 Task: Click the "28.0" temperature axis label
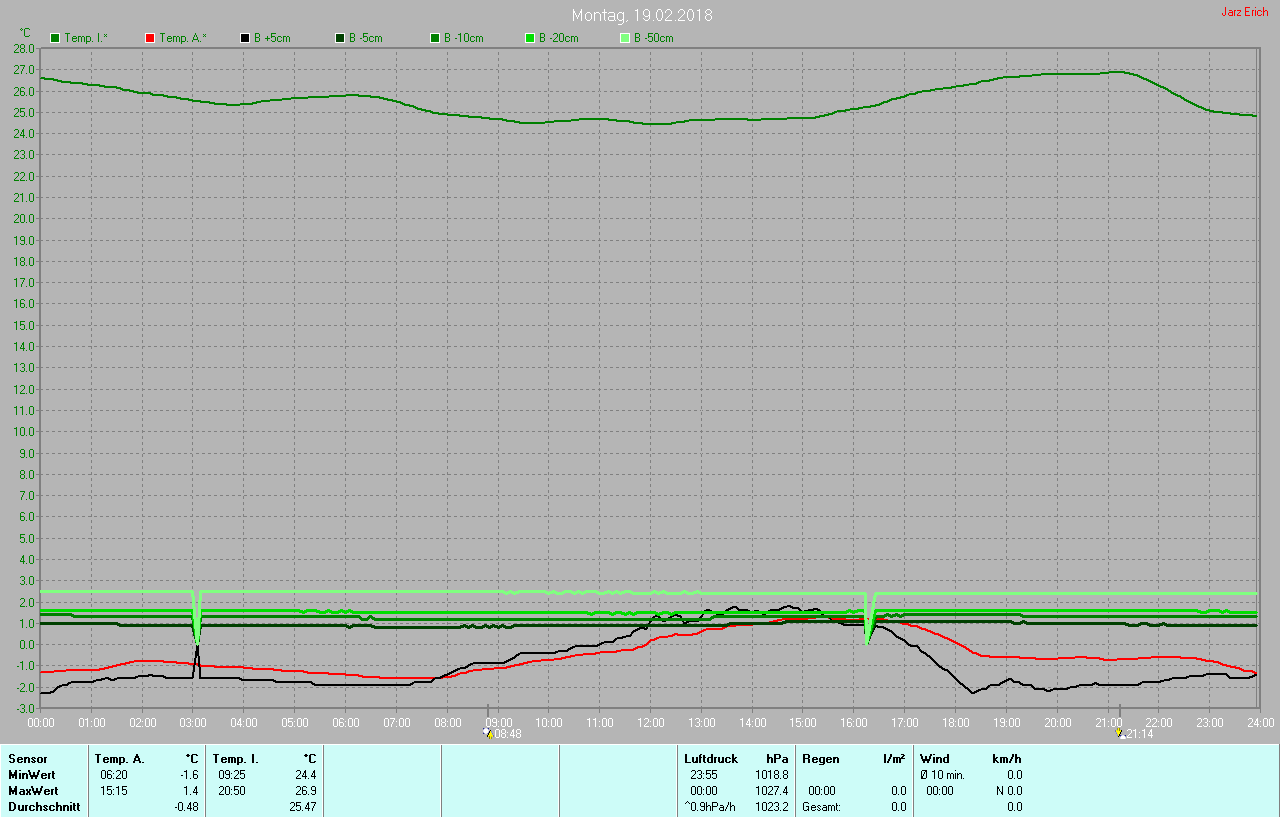point(25,48)
